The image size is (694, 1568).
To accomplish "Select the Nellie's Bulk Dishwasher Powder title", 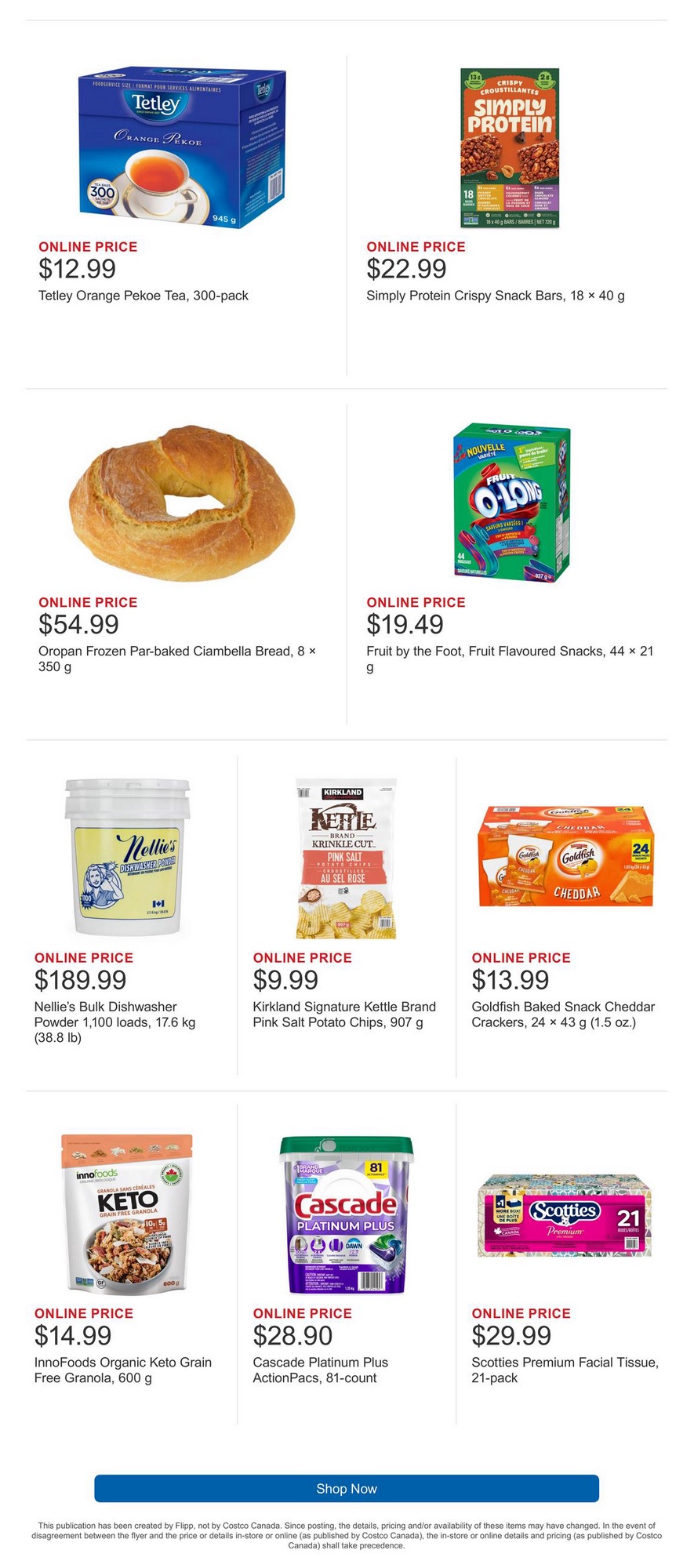I will [x=114, y=1022].
